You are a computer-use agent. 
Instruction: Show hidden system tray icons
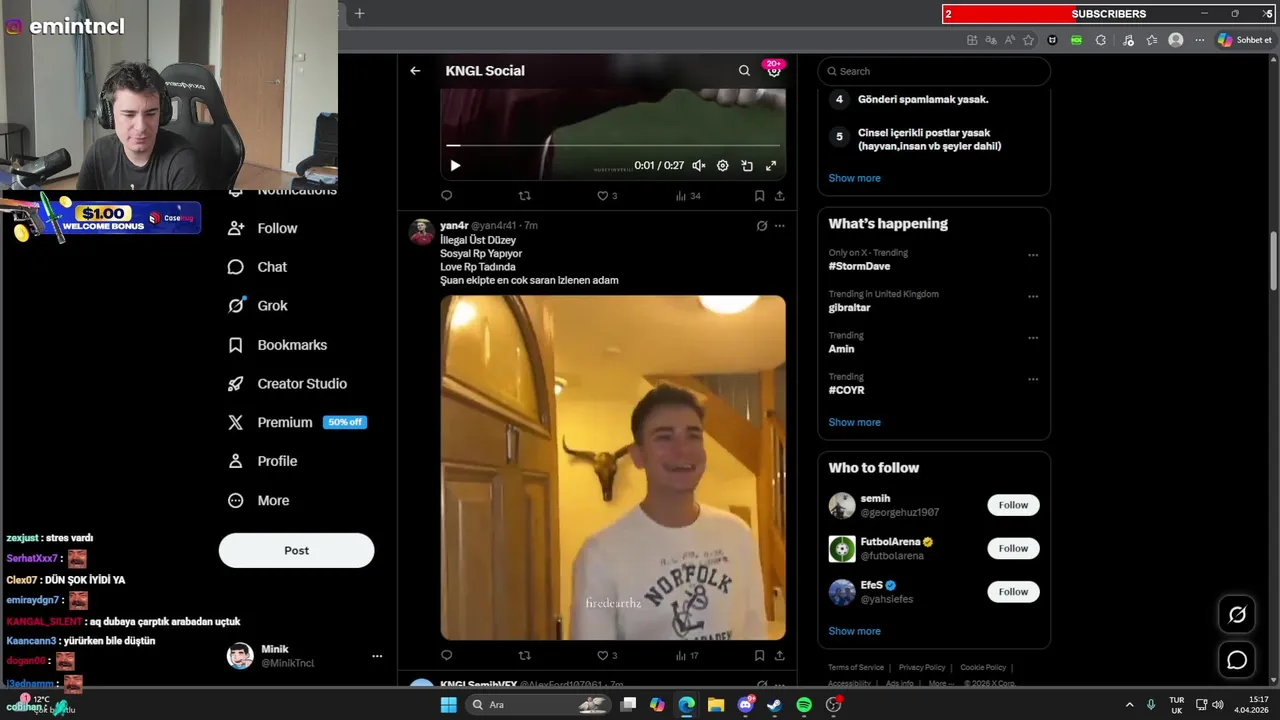[1130, 705]
